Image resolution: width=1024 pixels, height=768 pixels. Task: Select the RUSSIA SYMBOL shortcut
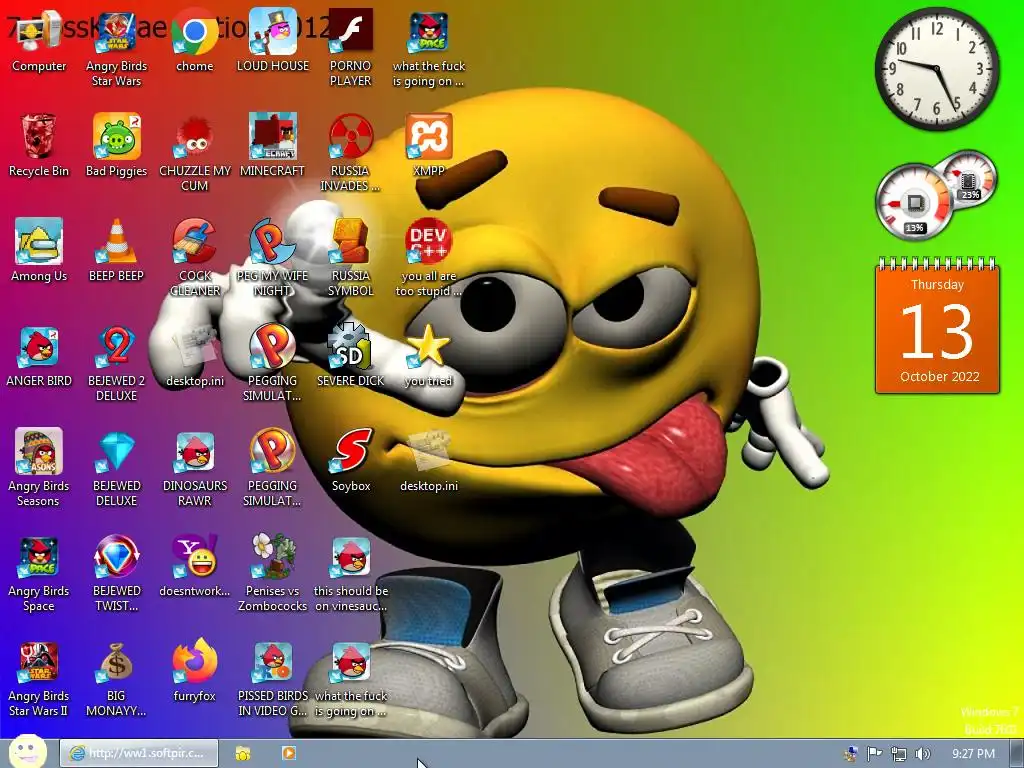pyautogui.click(x=350, y=258)
